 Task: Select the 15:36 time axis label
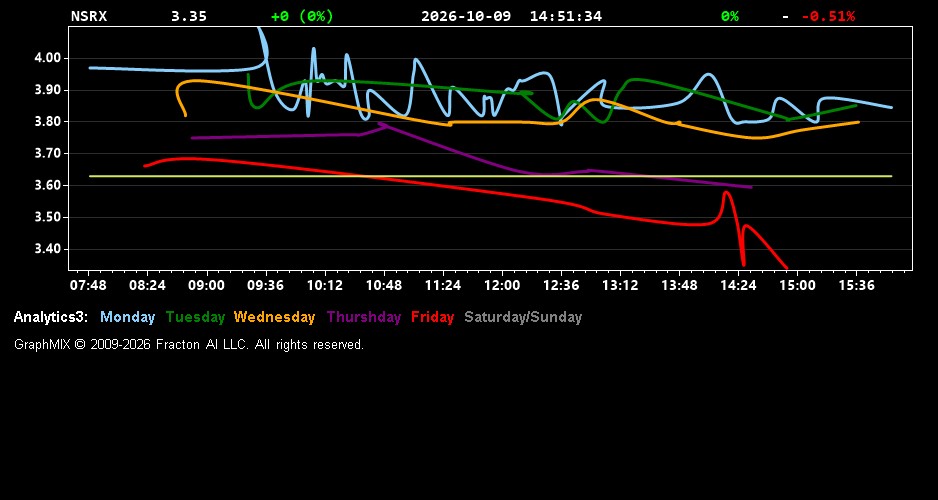[856, 285]
